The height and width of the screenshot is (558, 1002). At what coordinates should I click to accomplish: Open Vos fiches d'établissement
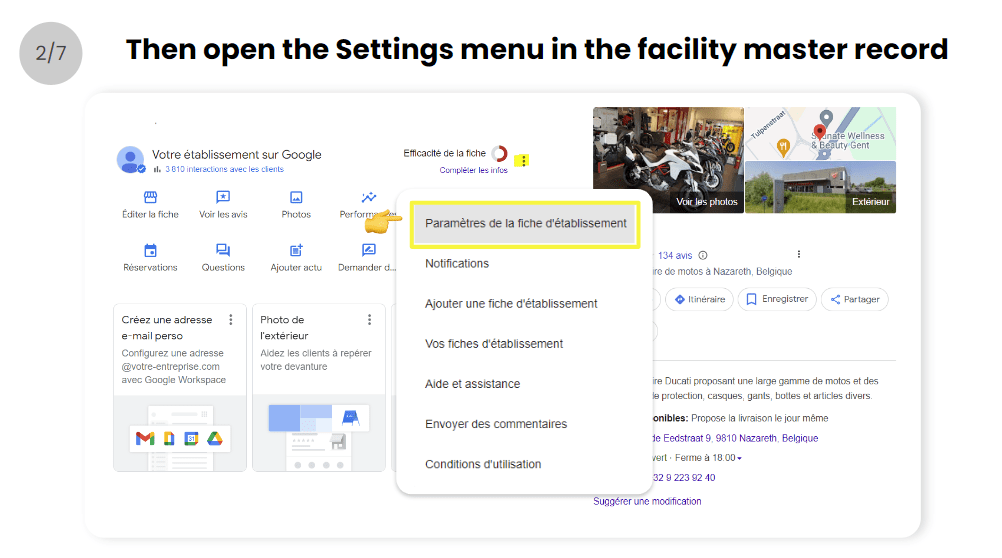[x=494, y=344]
